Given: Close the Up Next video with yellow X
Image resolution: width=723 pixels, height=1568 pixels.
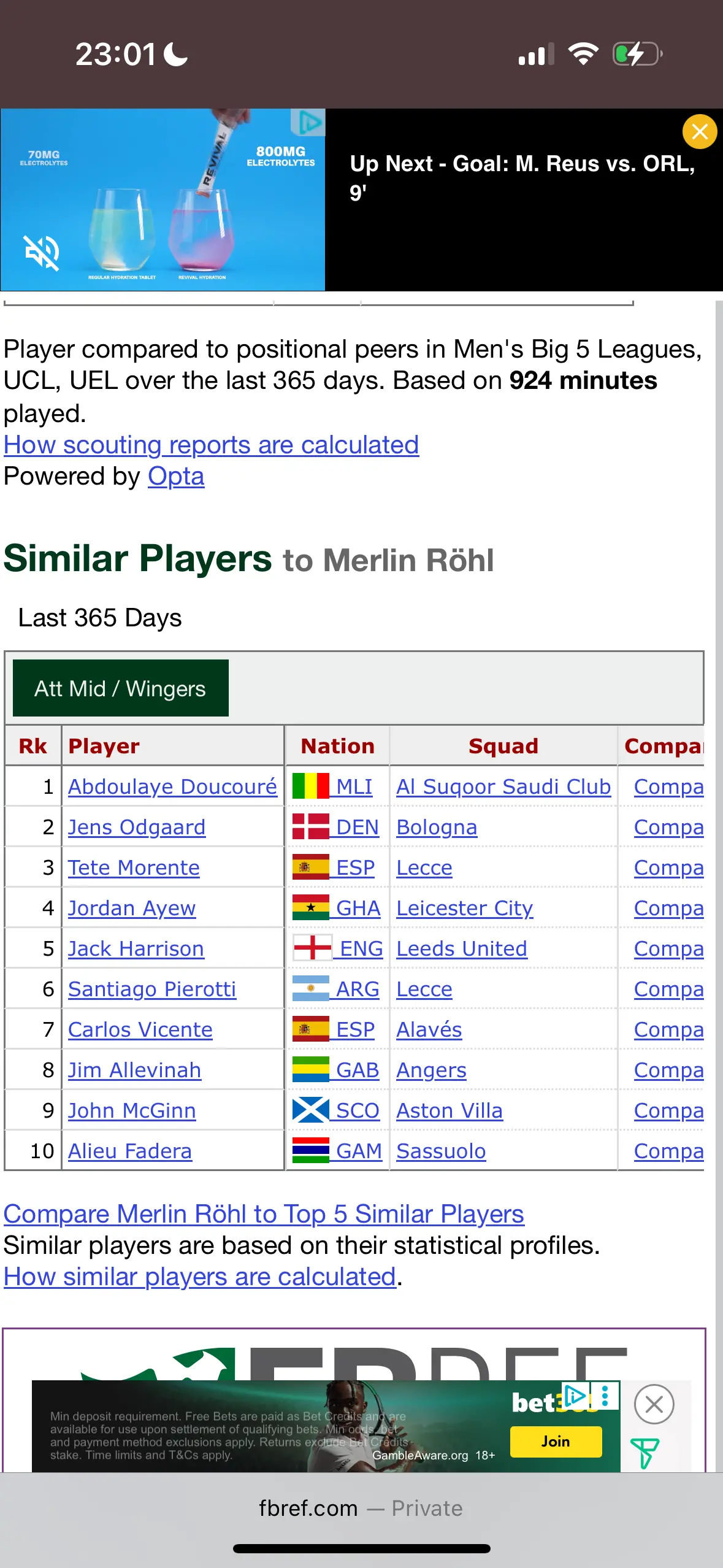Looking at the screenshot, I should (699, 132).
